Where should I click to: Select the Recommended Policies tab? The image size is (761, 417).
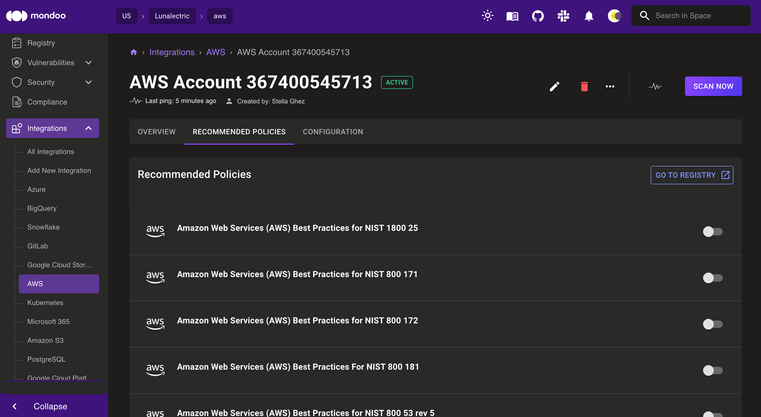239,132
